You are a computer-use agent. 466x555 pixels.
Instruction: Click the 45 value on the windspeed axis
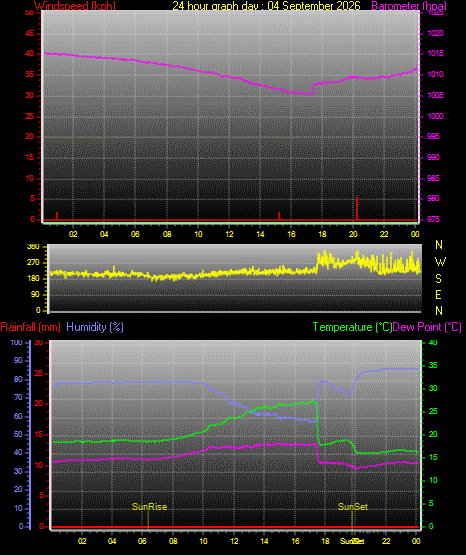tap(30, 34)
